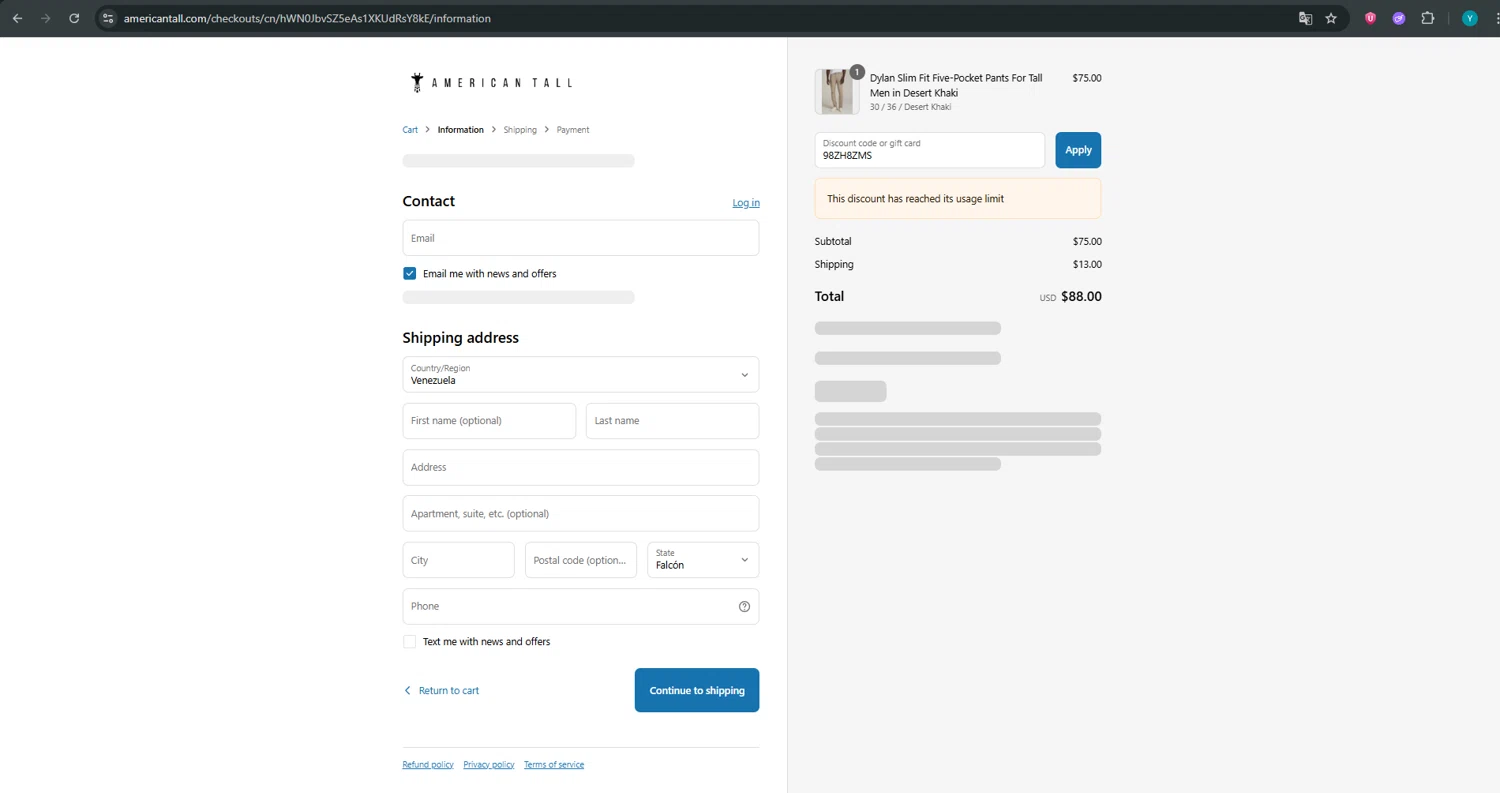
Task: Go back using the browser back arrow
Action: coord(17,18)
